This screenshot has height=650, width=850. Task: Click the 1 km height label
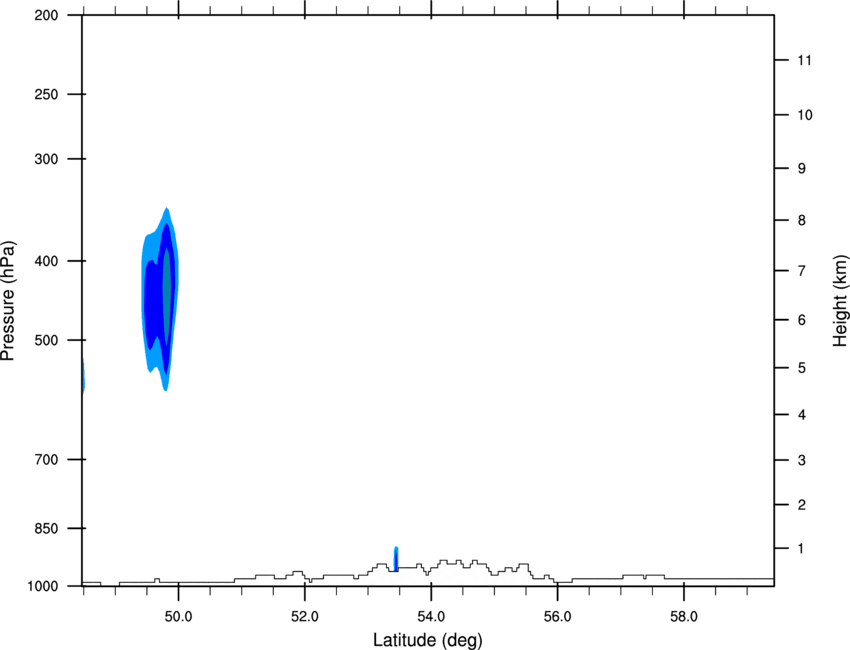[802, 549]
